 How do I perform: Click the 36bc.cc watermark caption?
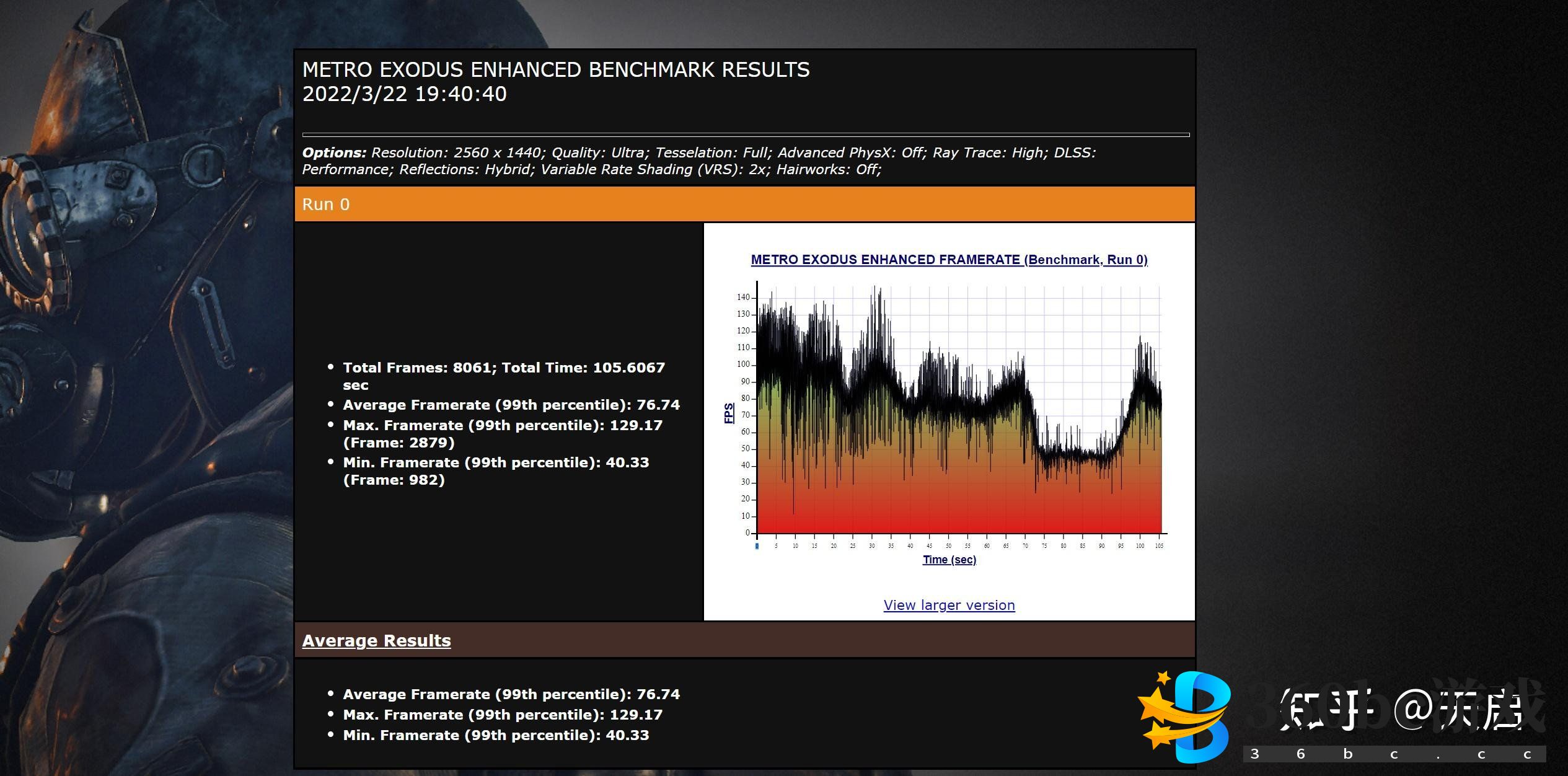pyautogui.click(x=1393, y=754)
